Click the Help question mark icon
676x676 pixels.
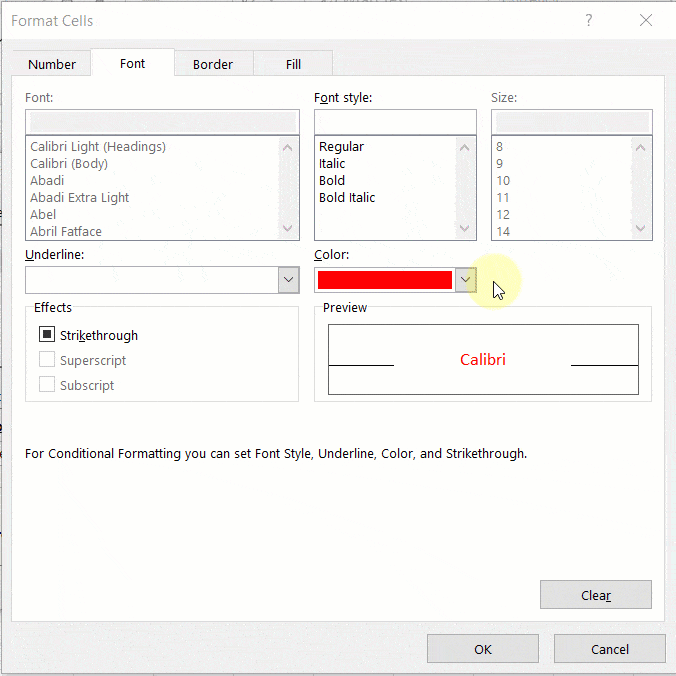(587, 20)
